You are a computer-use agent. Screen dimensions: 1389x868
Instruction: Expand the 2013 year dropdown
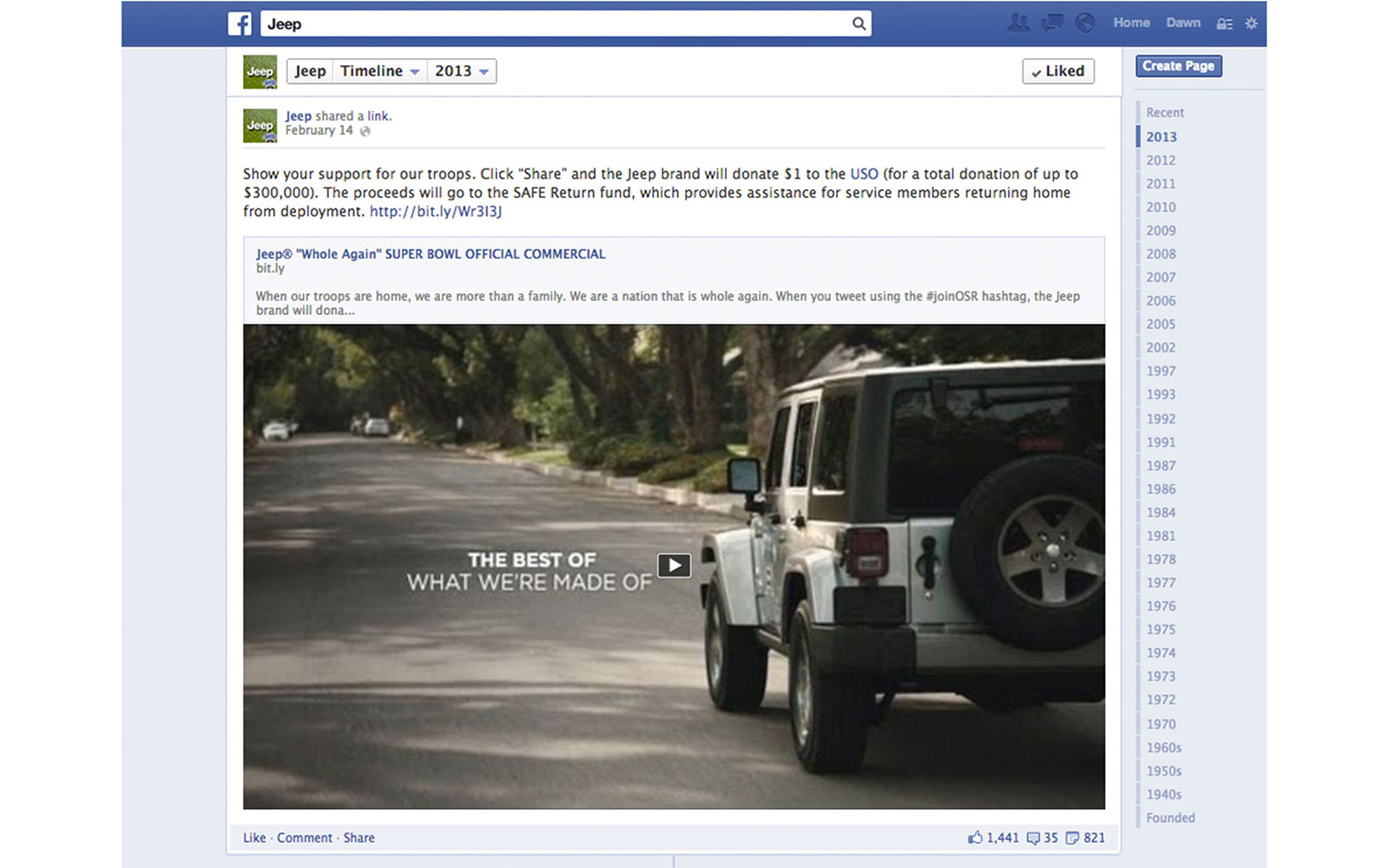click(462, 71)
